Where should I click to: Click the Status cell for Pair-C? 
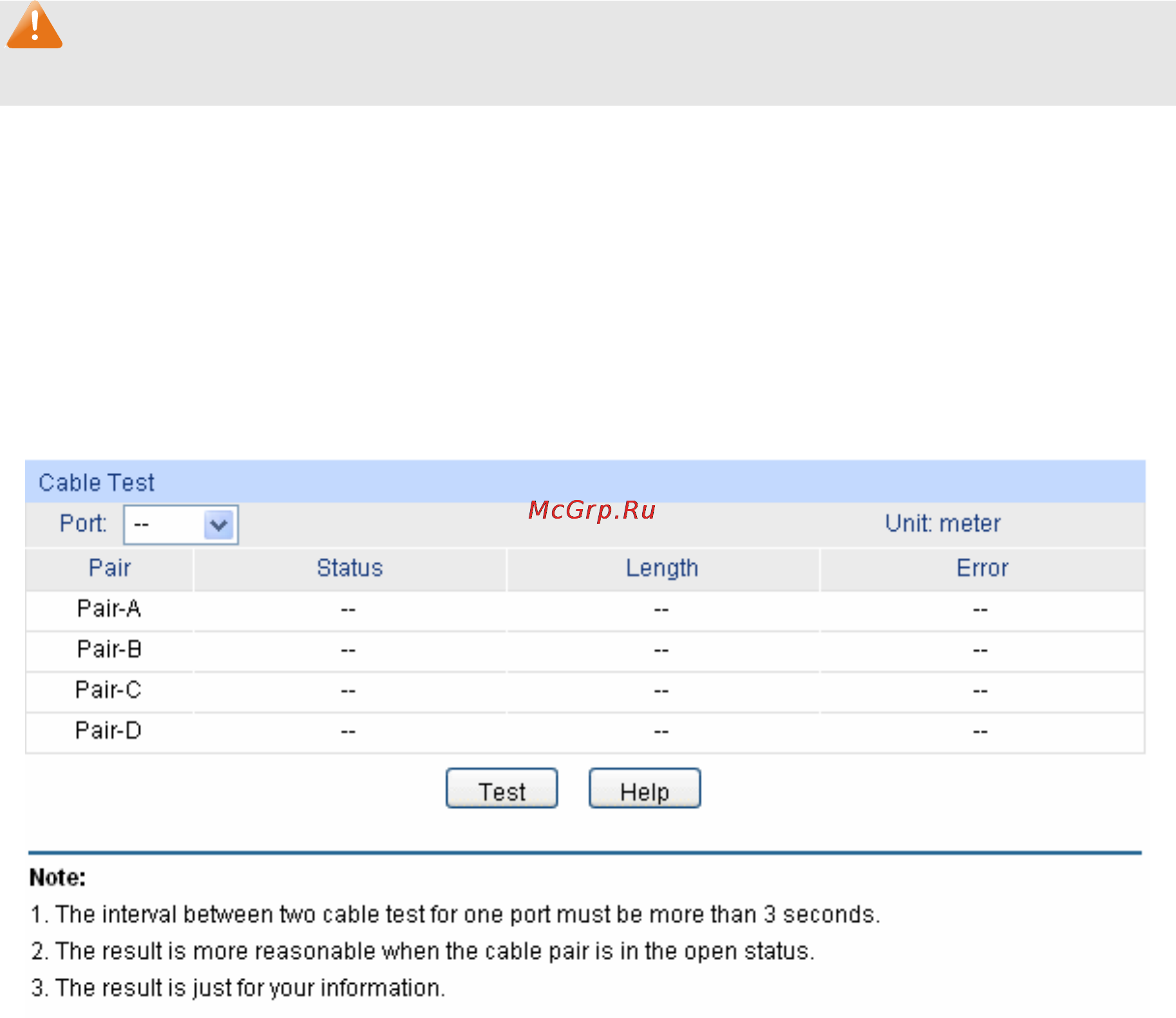(349, 691)
